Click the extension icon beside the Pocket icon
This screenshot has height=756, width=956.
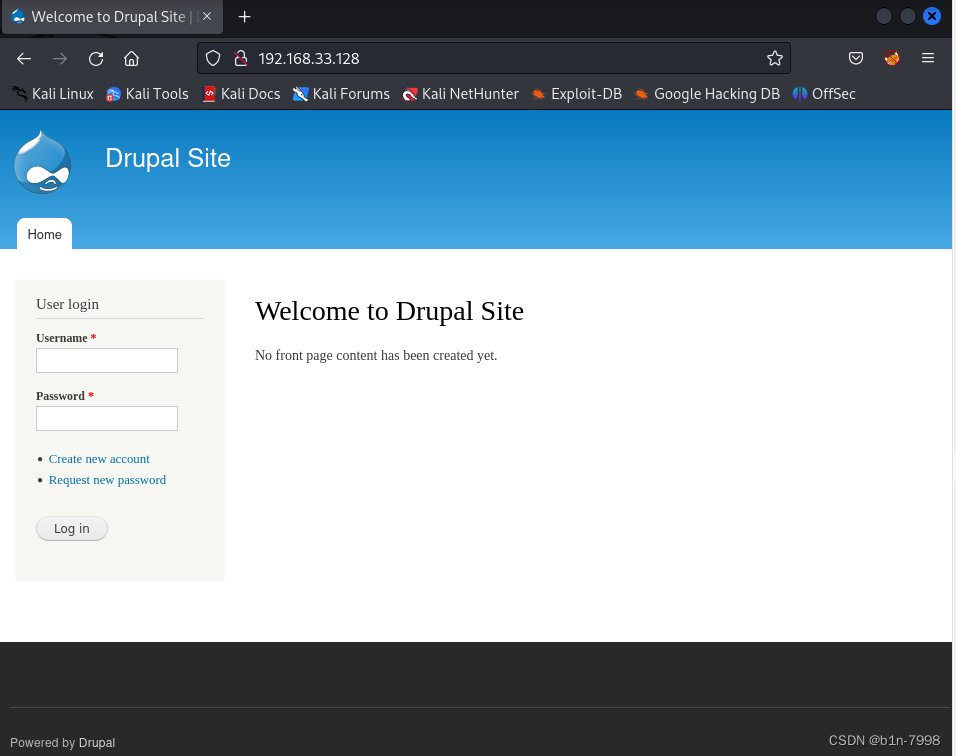pyautogui.click(x=891, y=59)
